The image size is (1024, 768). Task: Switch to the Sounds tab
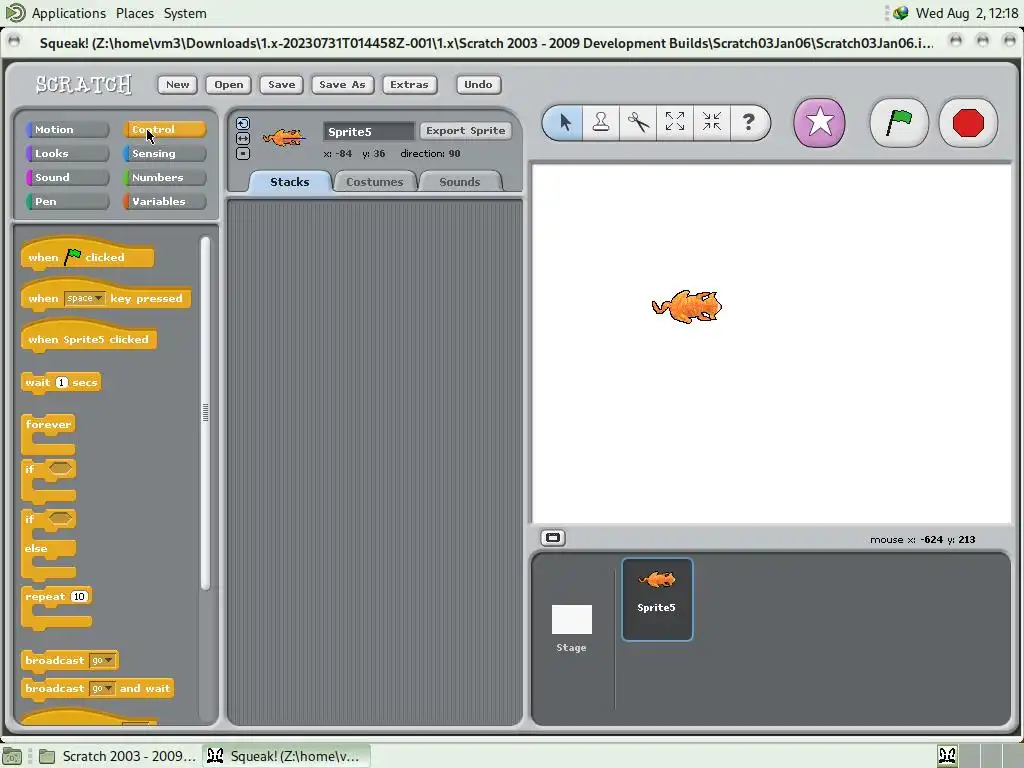coord(460,182)
